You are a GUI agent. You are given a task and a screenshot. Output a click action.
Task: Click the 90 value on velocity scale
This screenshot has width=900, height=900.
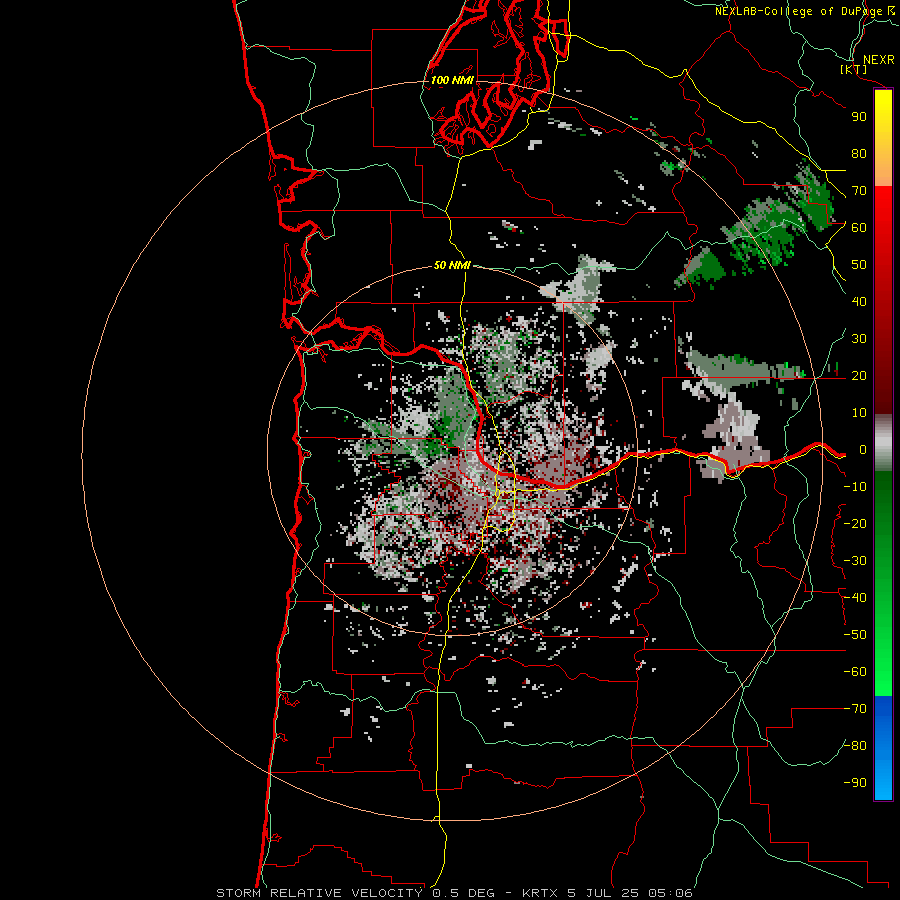[859, 117]
